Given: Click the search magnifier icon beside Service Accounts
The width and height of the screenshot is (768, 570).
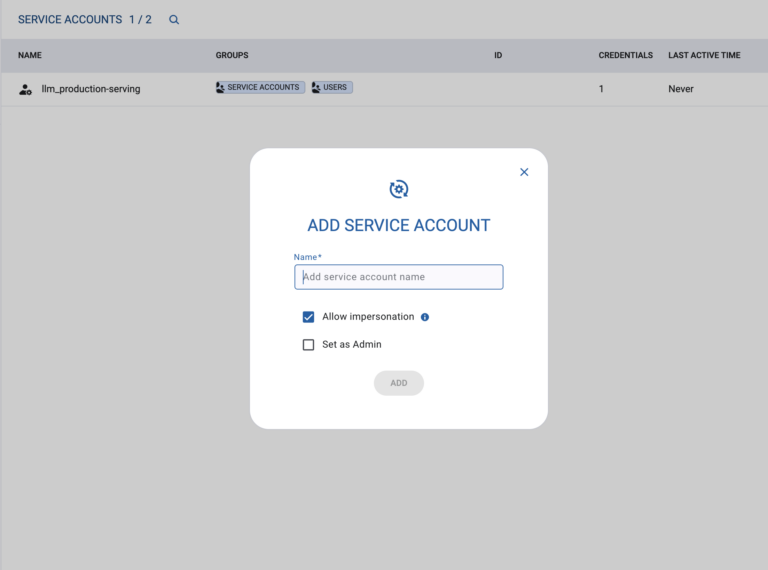Looking at the screenshot, I should click(x=174, y=19).
